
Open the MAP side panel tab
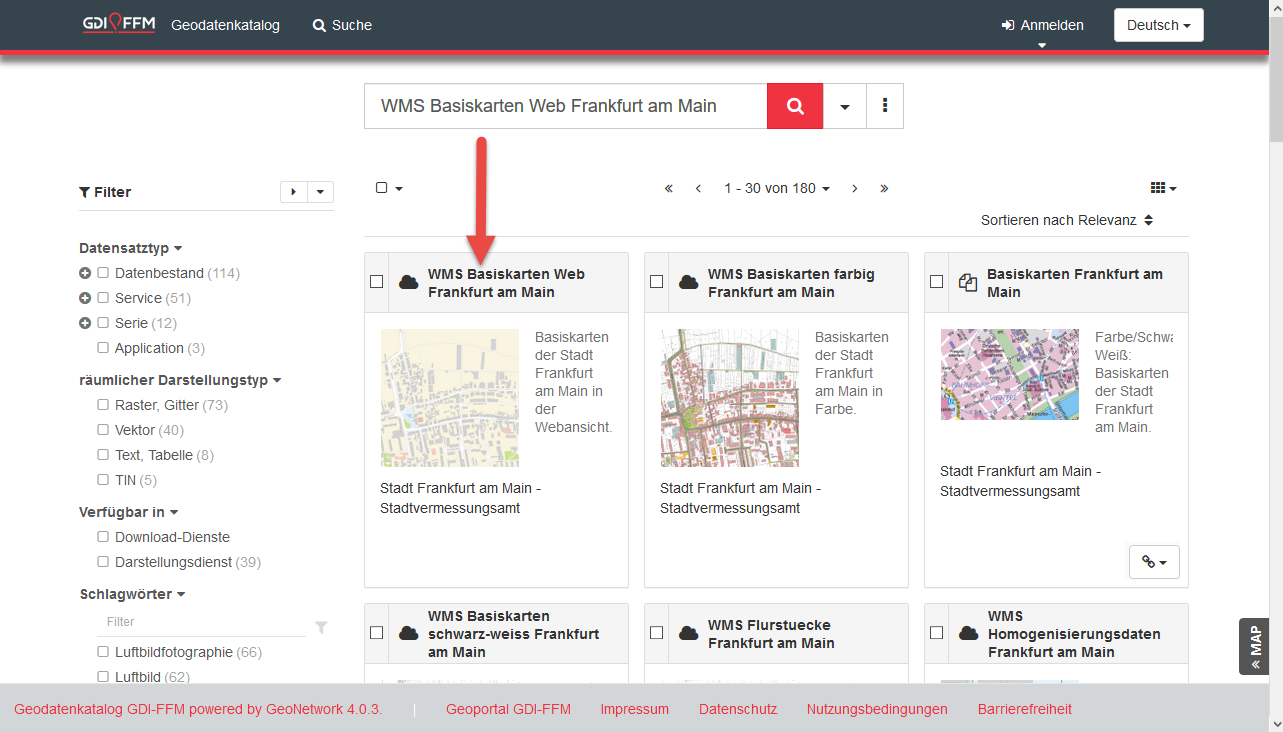tap(1254, 647)
